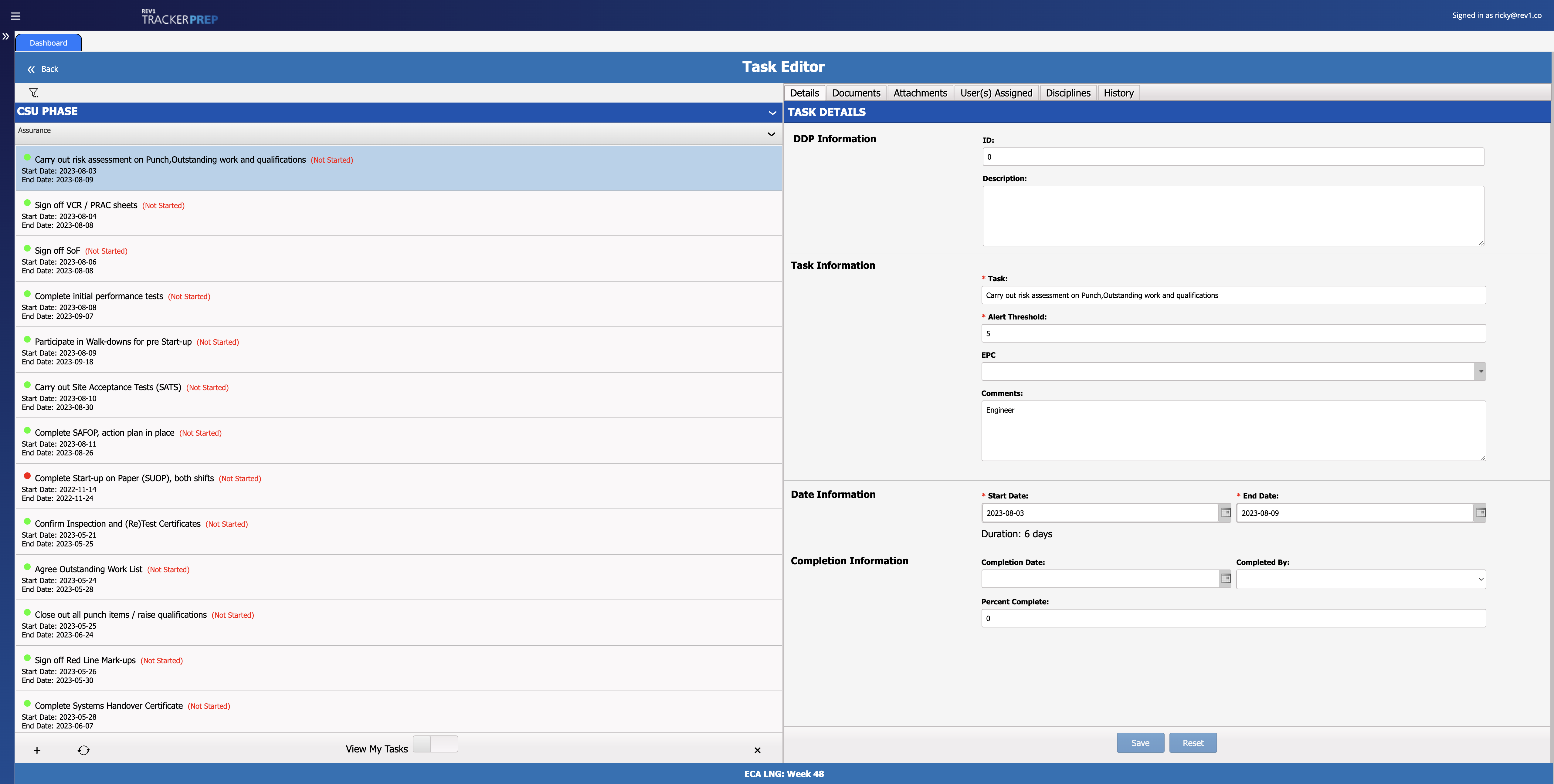Click the X icon beside View My Tasks
Screen dimensions: 1554x784
point(757,750)
